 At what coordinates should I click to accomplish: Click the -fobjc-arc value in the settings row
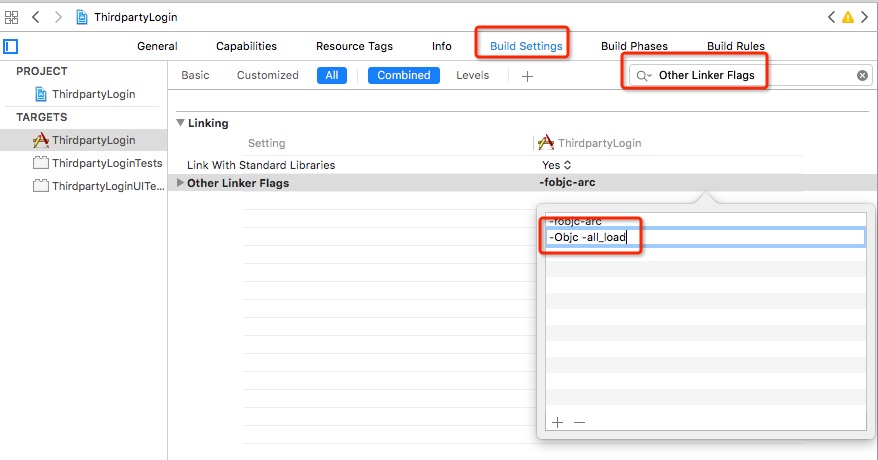coord(567,182)
